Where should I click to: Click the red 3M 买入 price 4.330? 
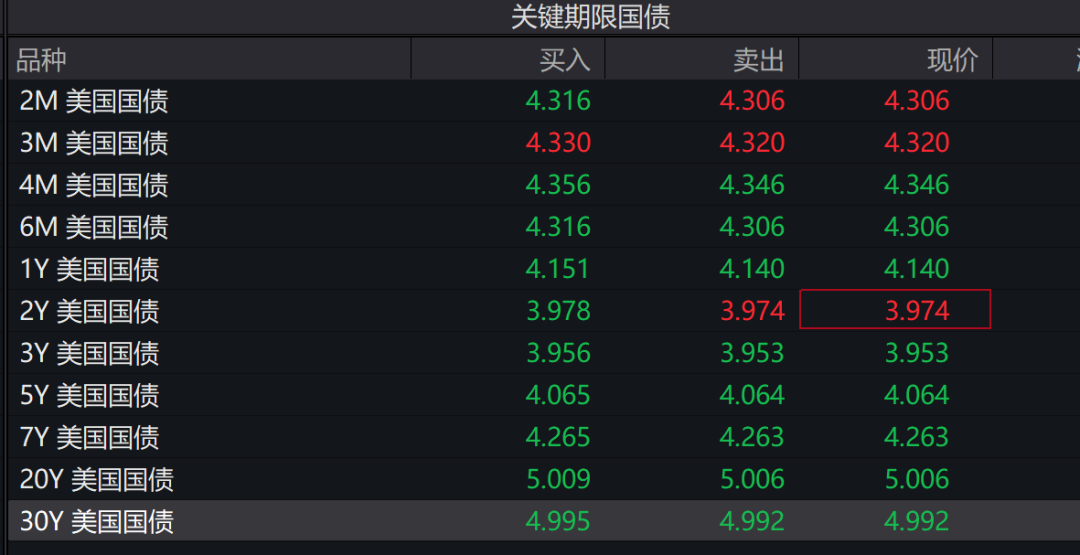(x=558, y=143)
